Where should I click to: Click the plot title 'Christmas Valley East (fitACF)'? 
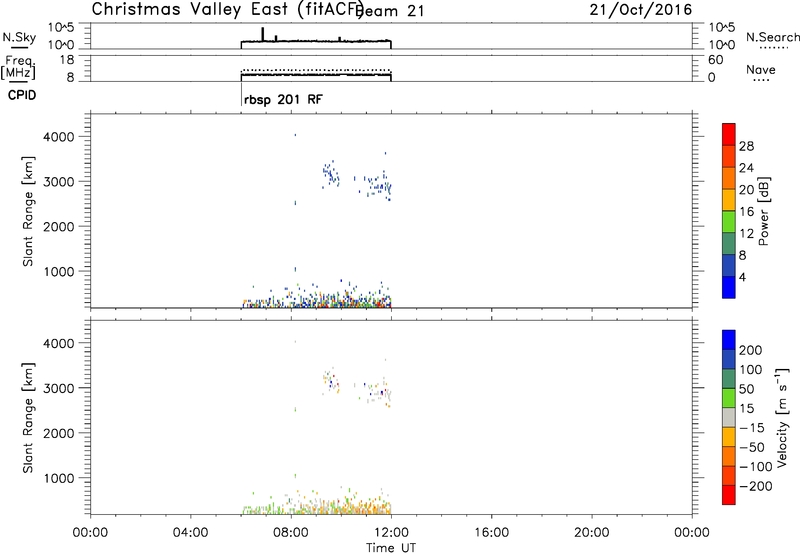tap(228, 9)
